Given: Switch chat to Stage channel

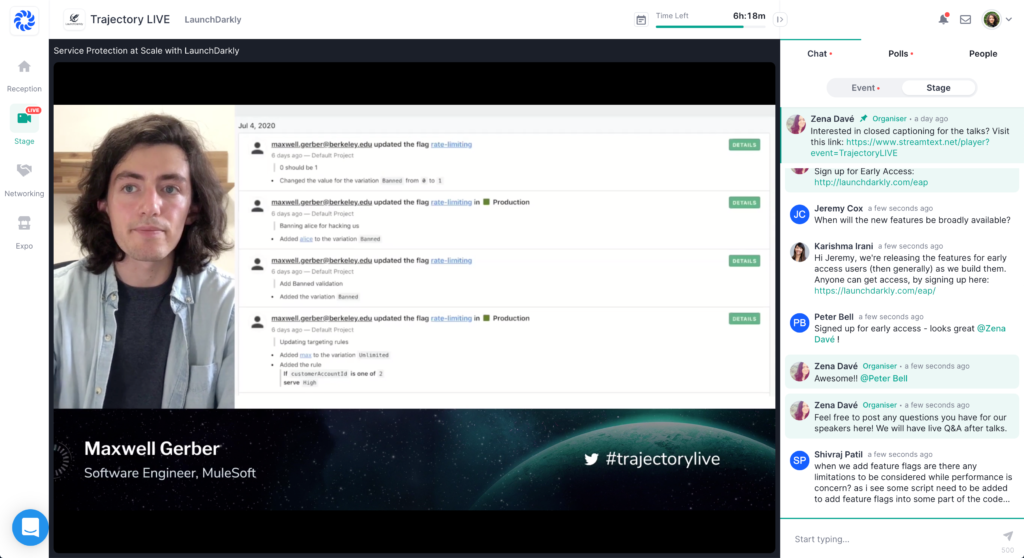Looking at the screenshot, I should 938,88.
